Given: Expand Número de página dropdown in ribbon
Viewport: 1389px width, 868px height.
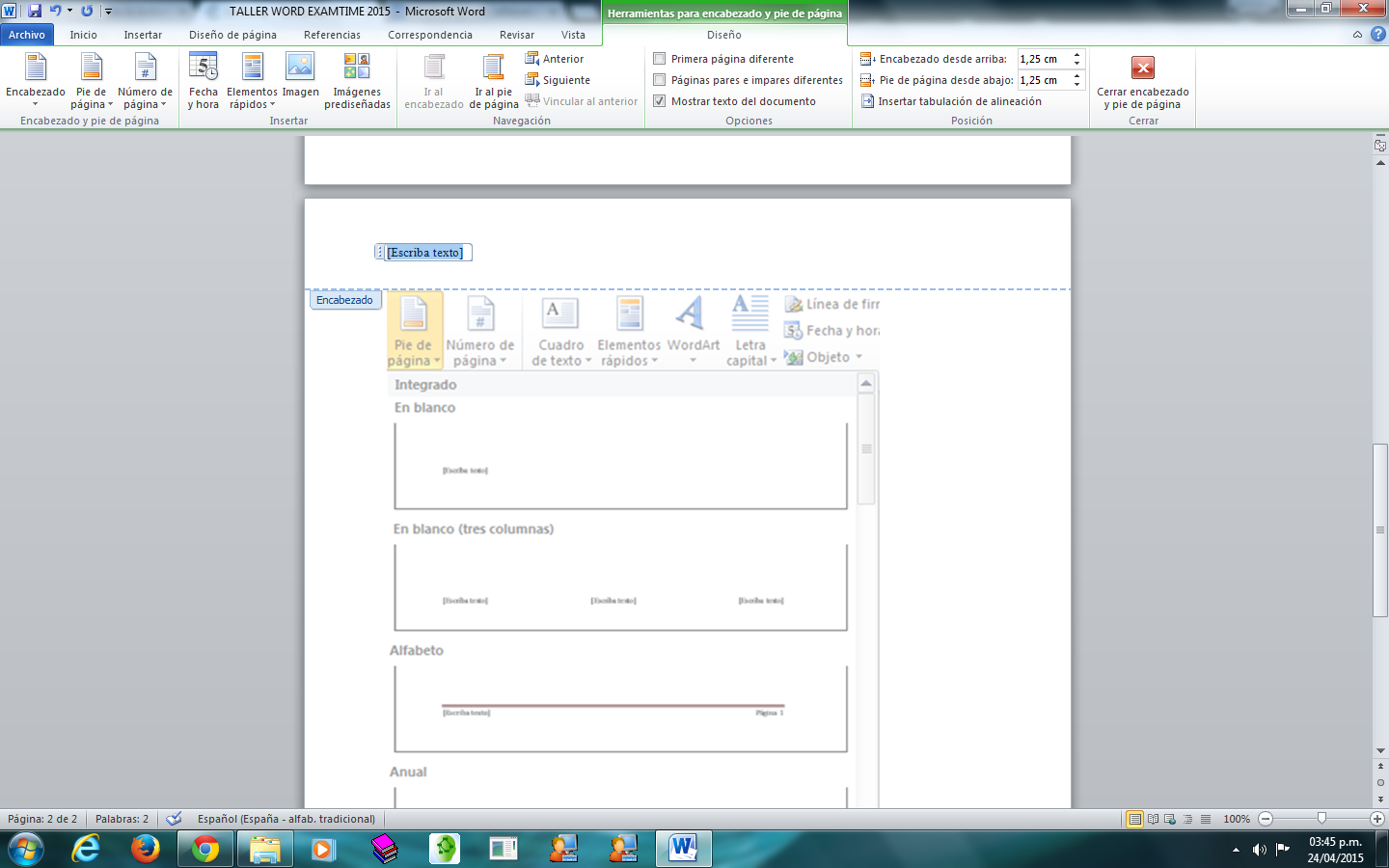Looking at the screenshot, I should [x=145, y=80].
